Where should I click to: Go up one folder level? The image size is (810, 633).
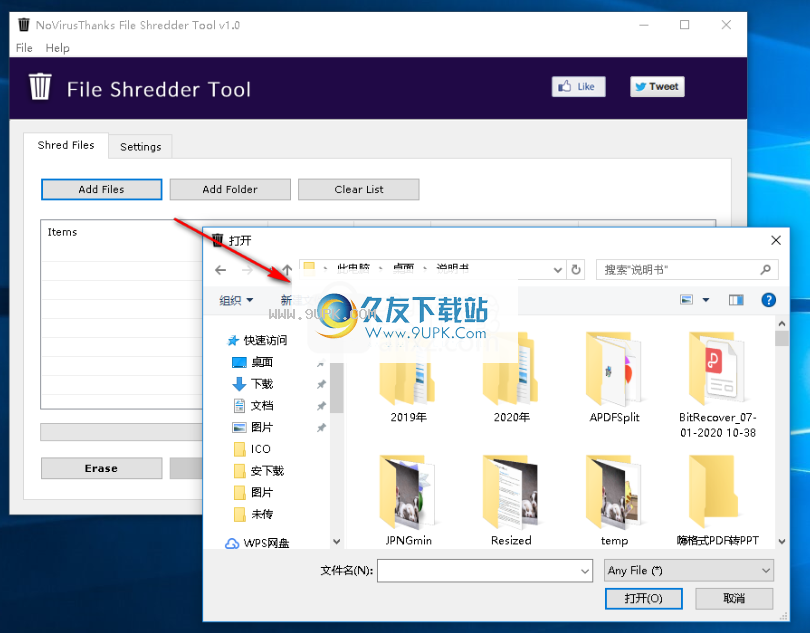tap(287, 270)
